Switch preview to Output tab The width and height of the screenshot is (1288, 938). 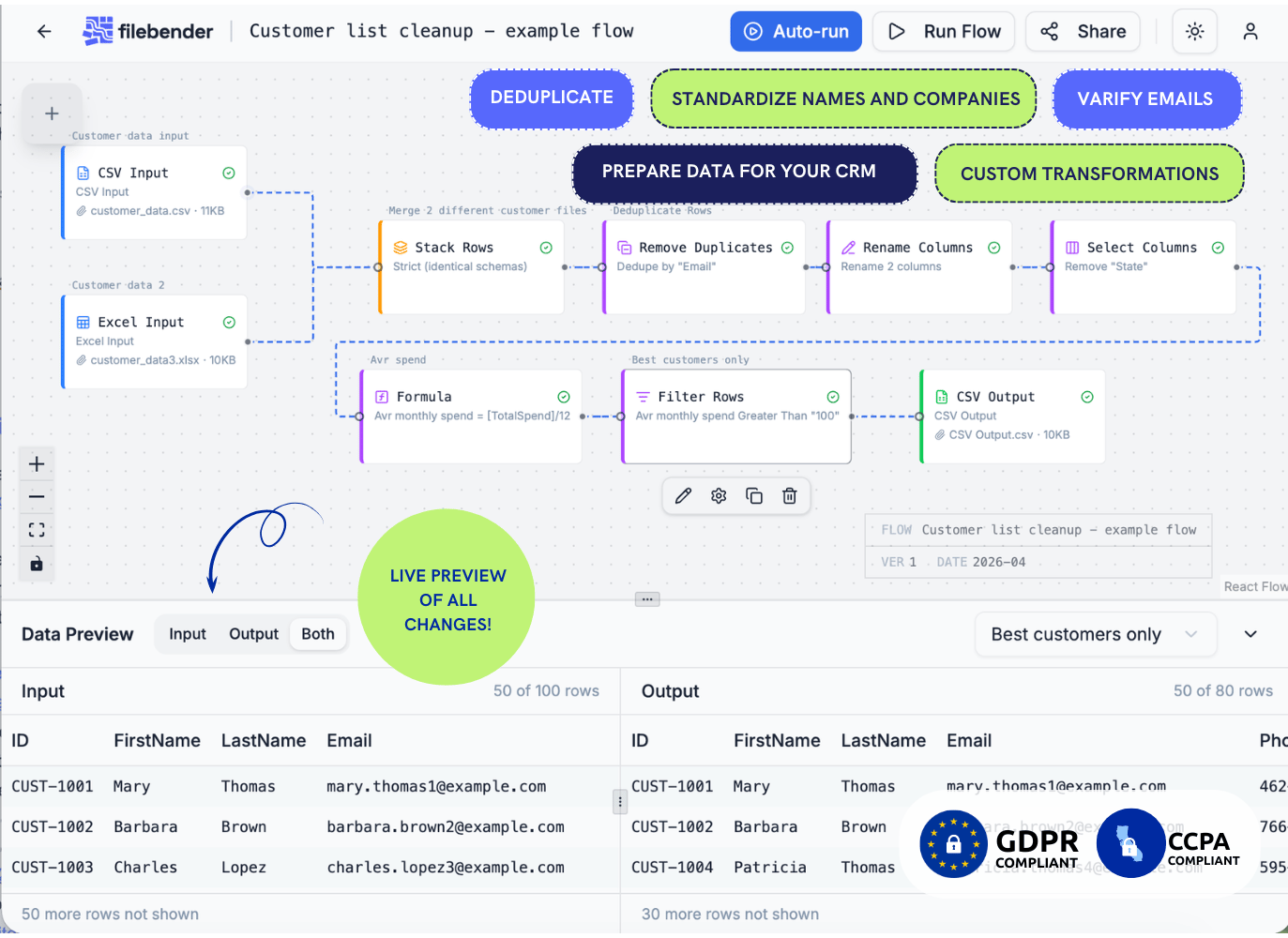pyautogui.click(x=253, y=635)
